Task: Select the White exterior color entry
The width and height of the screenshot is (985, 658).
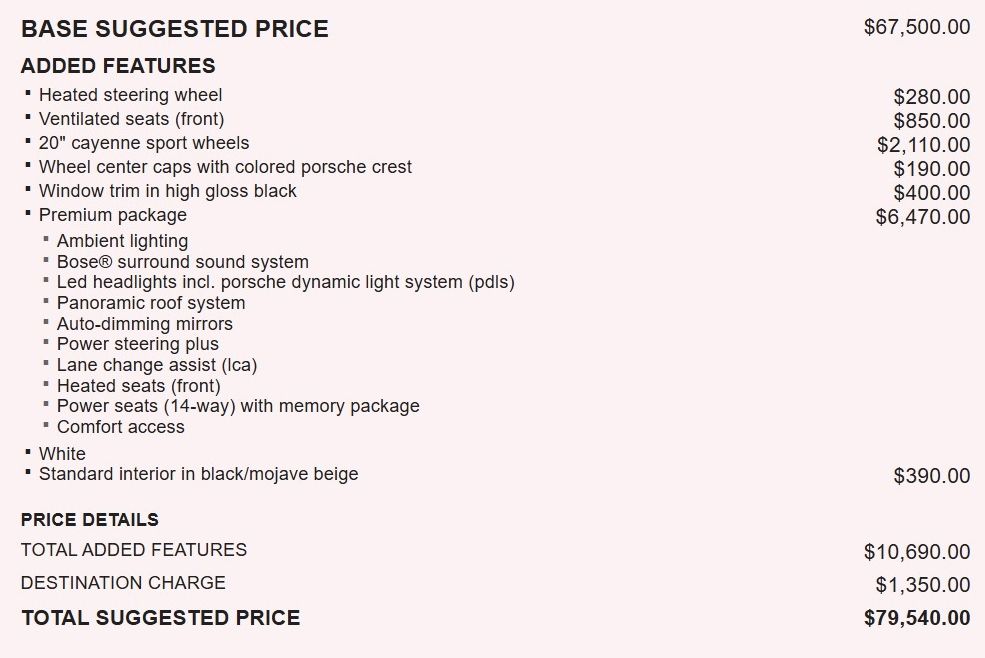Action: [62, 453]
